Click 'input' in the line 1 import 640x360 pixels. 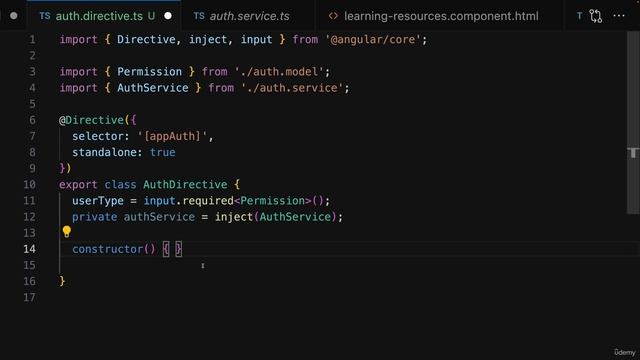[256, 40]
